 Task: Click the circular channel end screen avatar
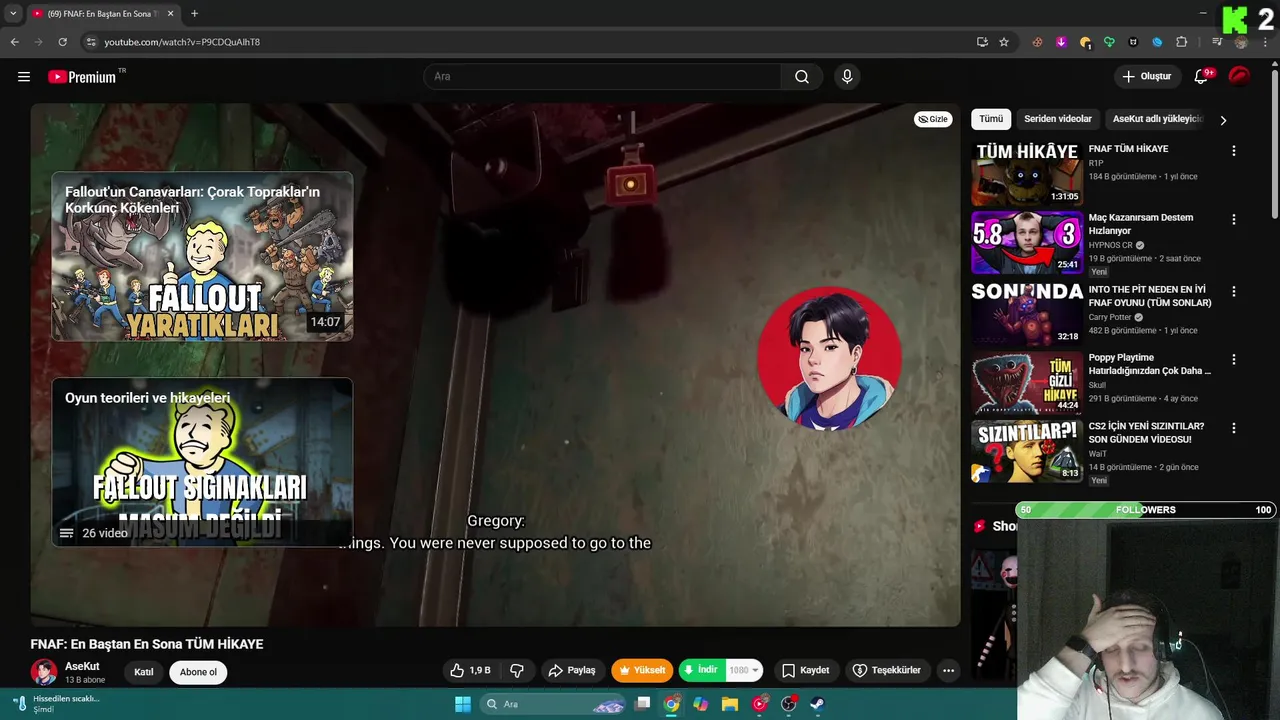(x=829, y=359)
